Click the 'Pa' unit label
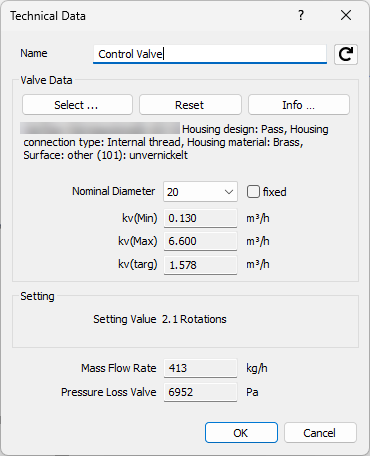Screen dimensions: 370x456 pos(252,392)
